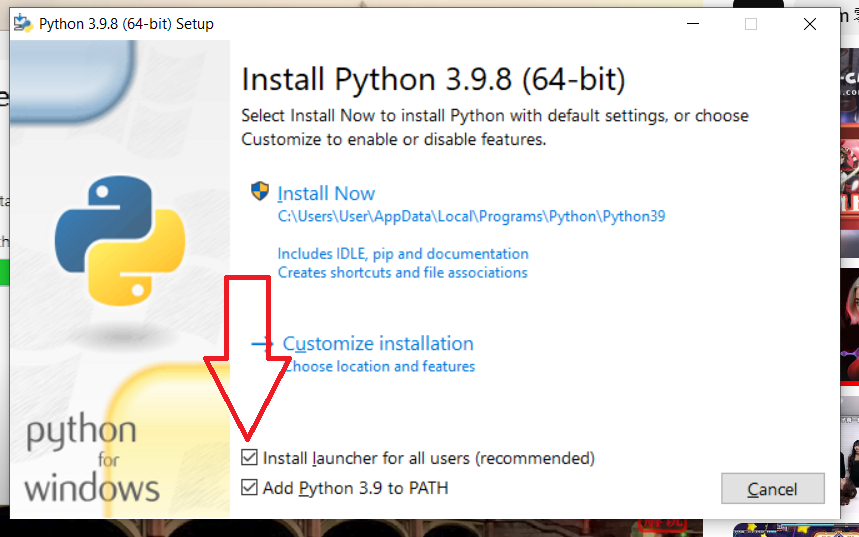This screenshot has width=859, height=537.
Task: Start installation with Install Now
Action: point(326,193)
